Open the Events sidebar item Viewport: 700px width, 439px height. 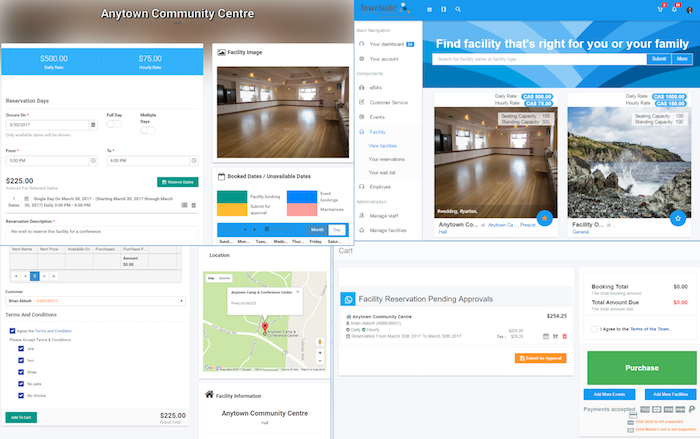[x=377, y=117]
